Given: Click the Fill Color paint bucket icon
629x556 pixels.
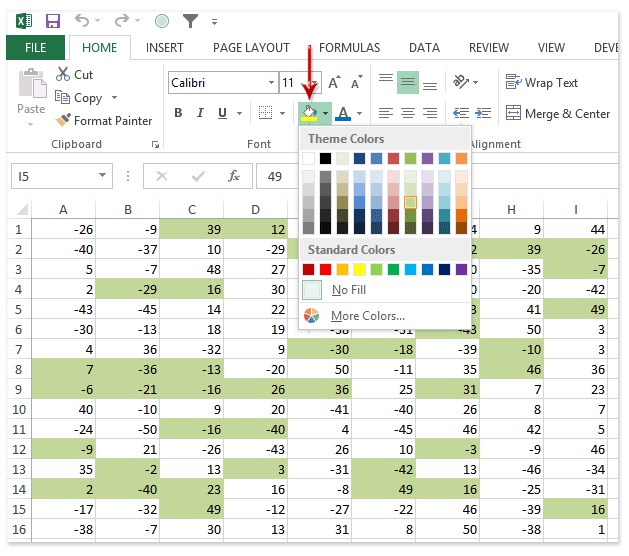Looking at the screenshot, I should (309, 113).
